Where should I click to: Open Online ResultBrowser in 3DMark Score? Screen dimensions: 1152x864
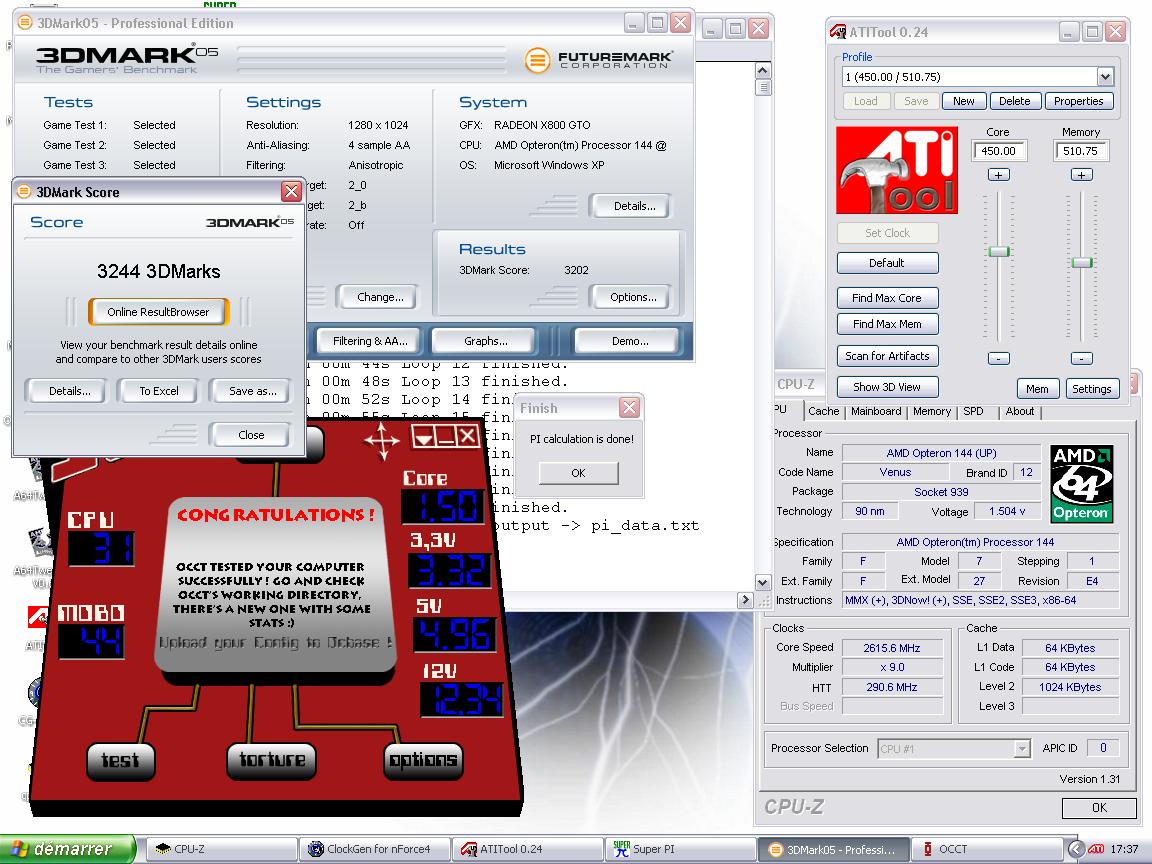click(x=158, y=312)
